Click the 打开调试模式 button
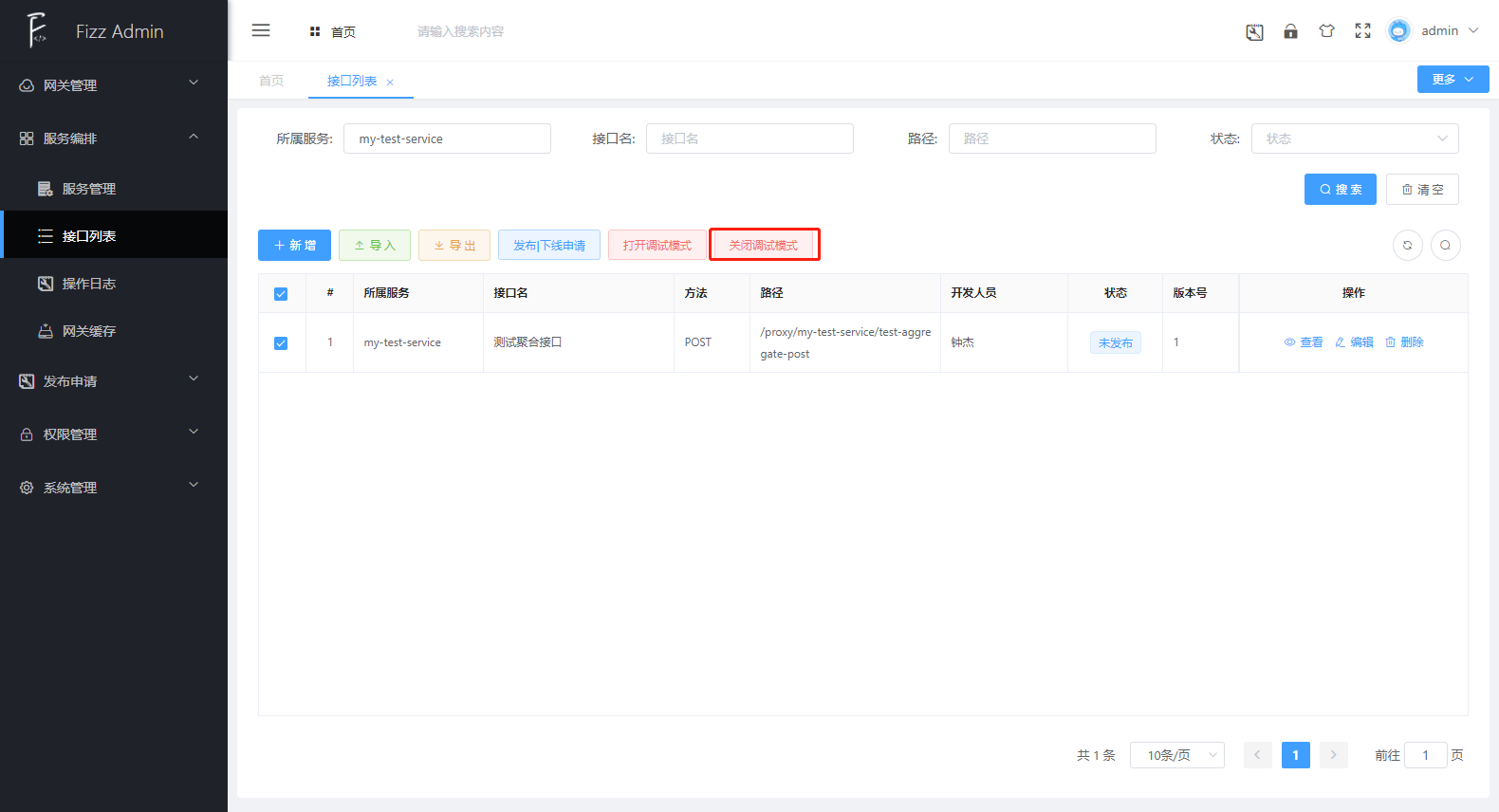Viewport: 1499px width, 812px height. click(x=657, y=245)
